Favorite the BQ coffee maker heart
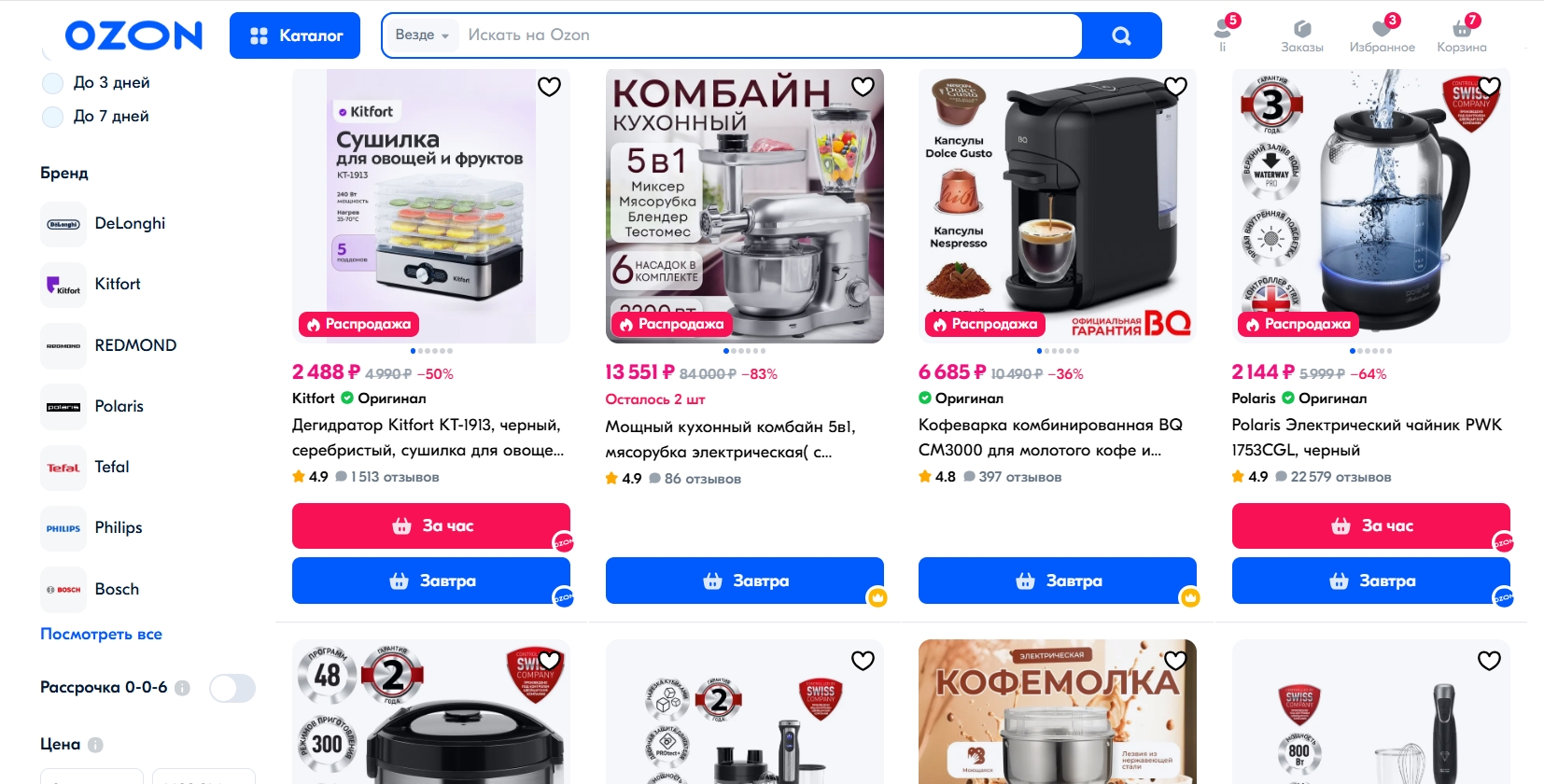 tap(1175, 87)
